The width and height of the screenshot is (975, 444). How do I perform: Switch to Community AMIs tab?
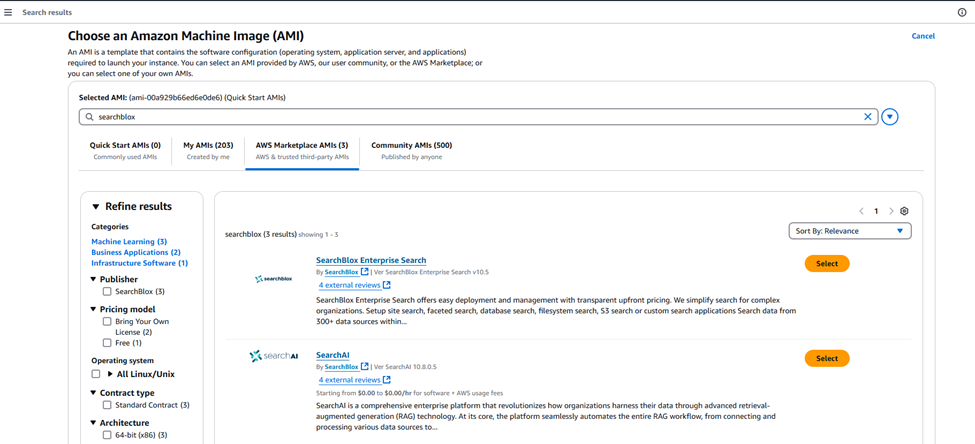coord(411,150)
